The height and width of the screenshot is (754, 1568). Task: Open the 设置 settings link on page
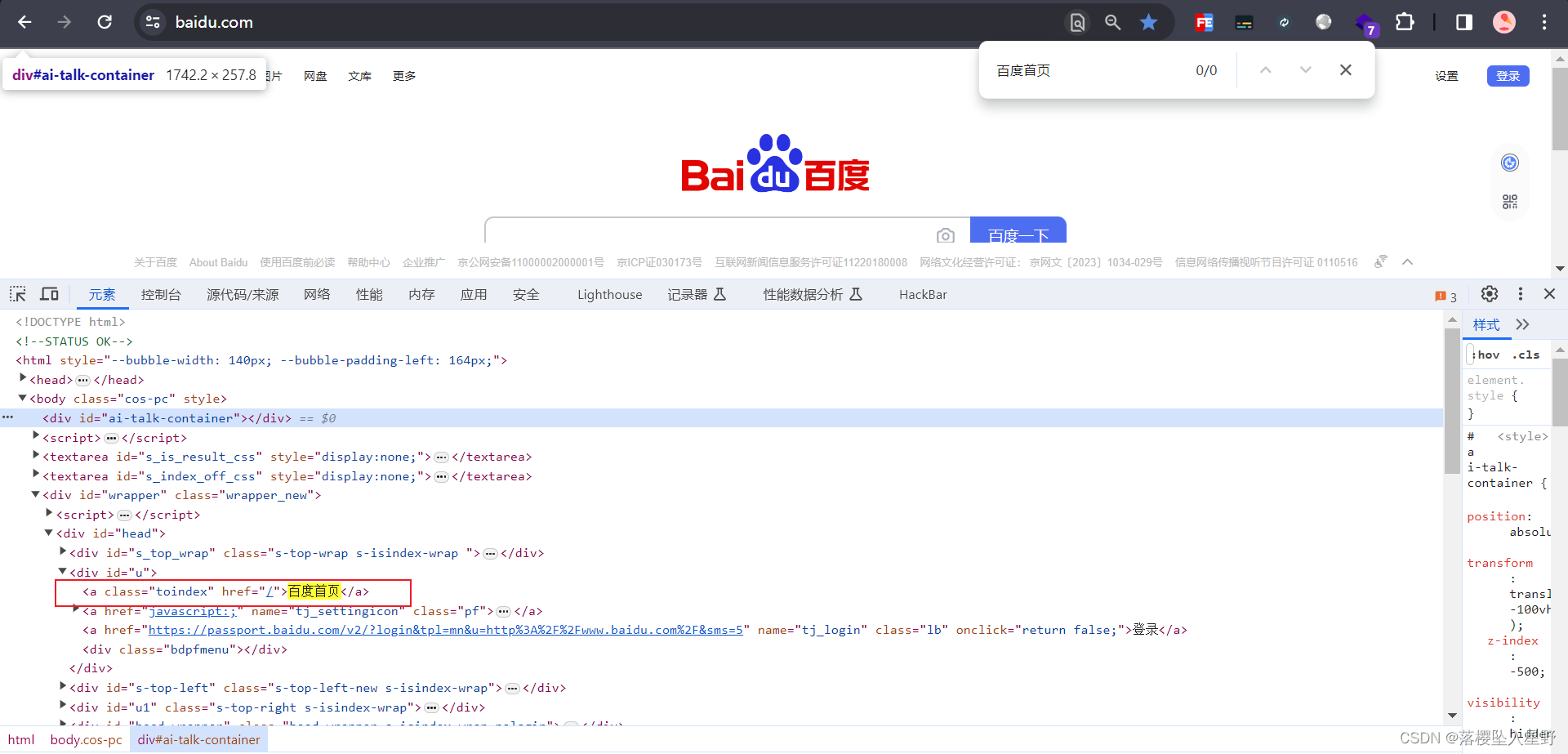tap(1446, 76)
